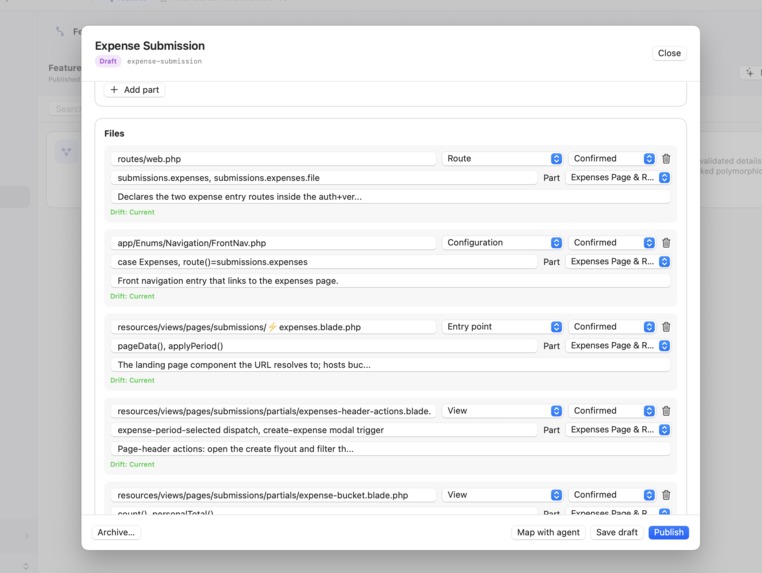Click the plus icon in Add part

coord(114,89)
